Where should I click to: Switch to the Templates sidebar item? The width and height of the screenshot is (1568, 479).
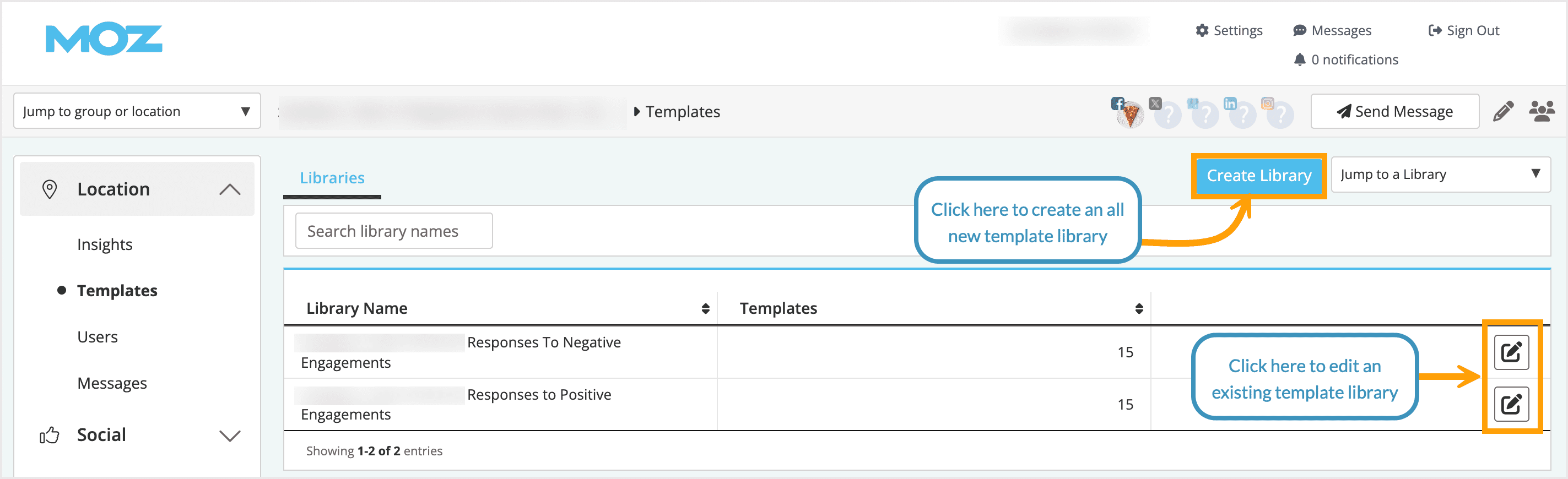[x=117, y=290]
